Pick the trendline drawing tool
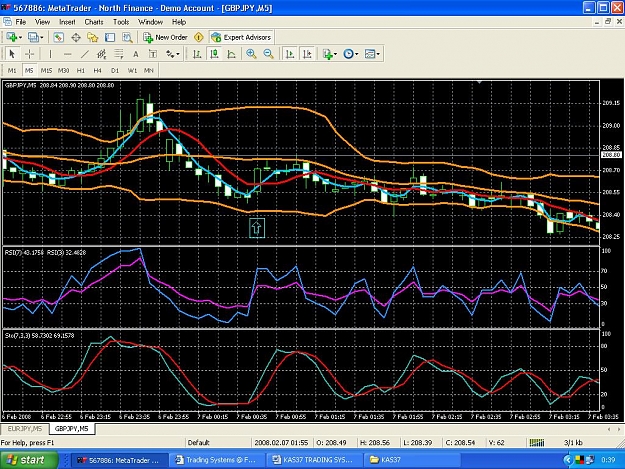This screenshot has width=625, height=469. click(85, 54)
